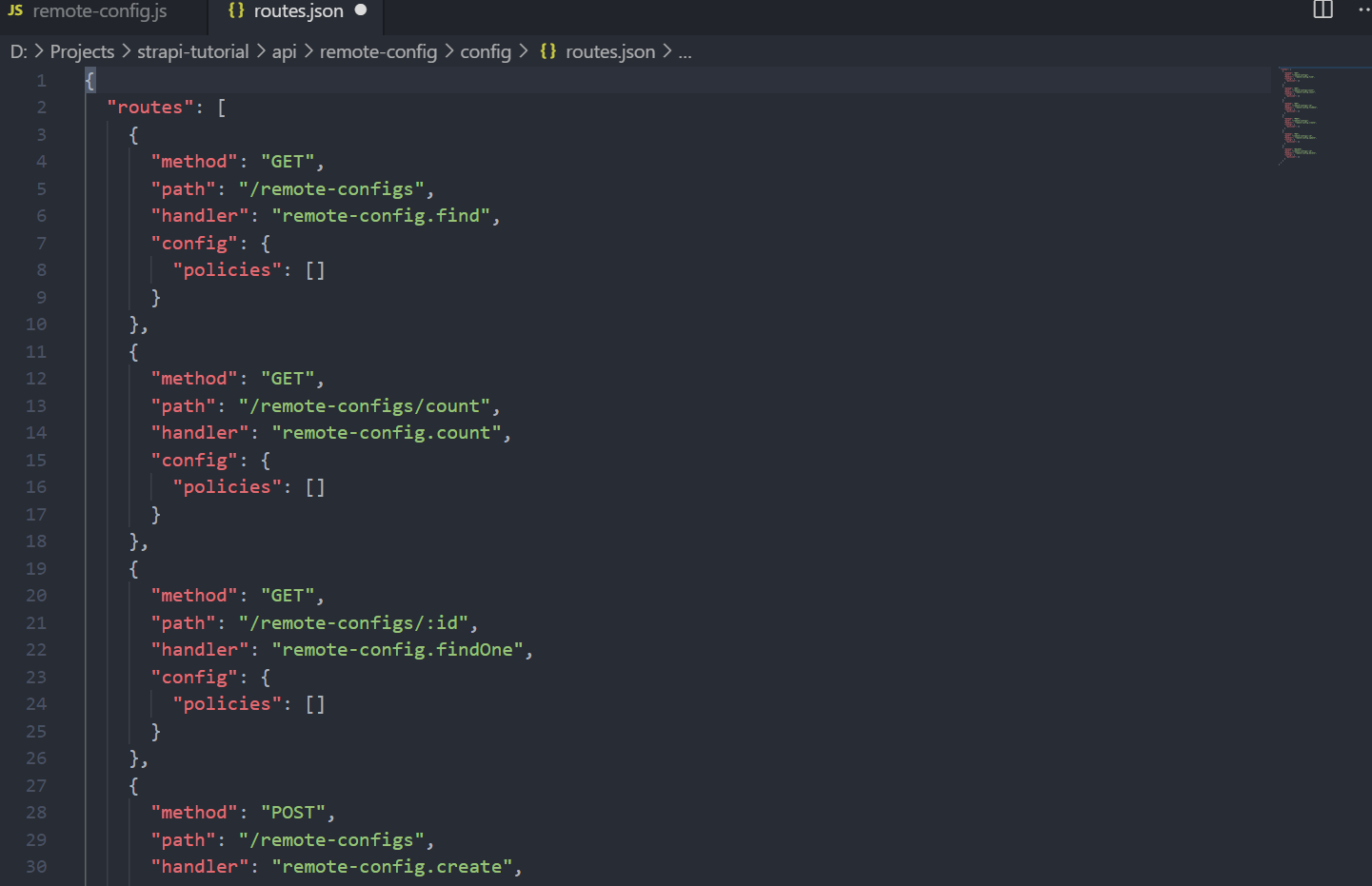The width and height of the screenshot is (1372, 886).
Task: Place cursor on the routes array opening bracket
Action: pyautogui.click(x=221, y=107)
